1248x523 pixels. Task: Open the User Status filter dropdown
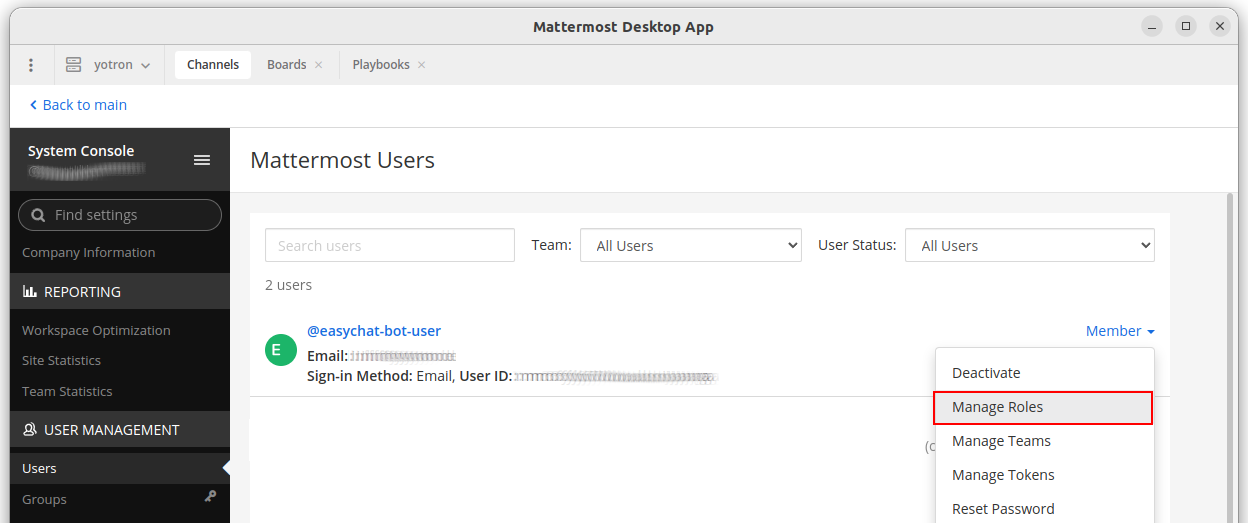coord(1030,246)
